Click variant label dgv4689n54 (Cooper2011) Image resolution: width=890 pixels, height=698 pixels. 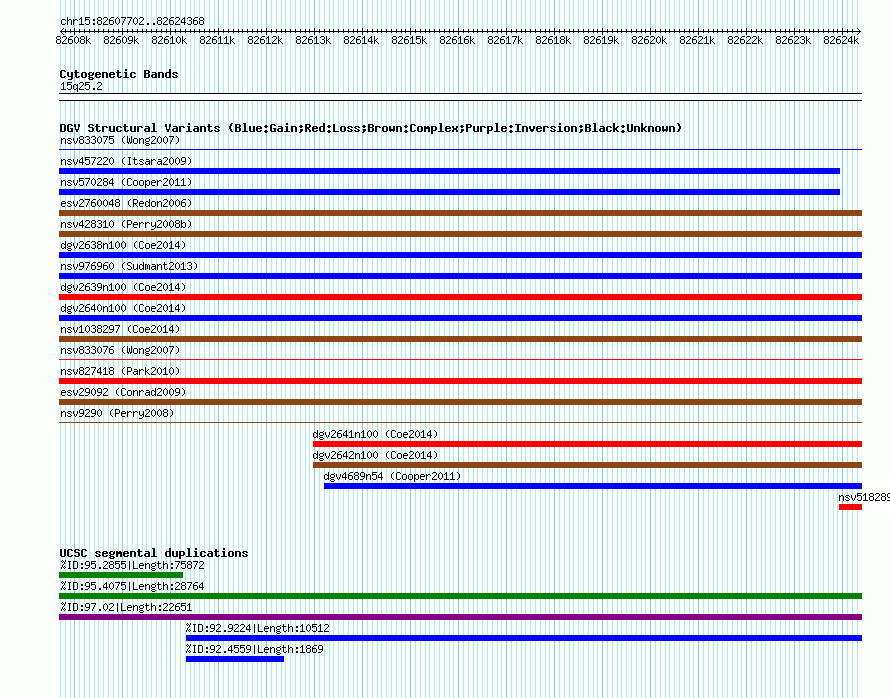click(x=392, y=476)
